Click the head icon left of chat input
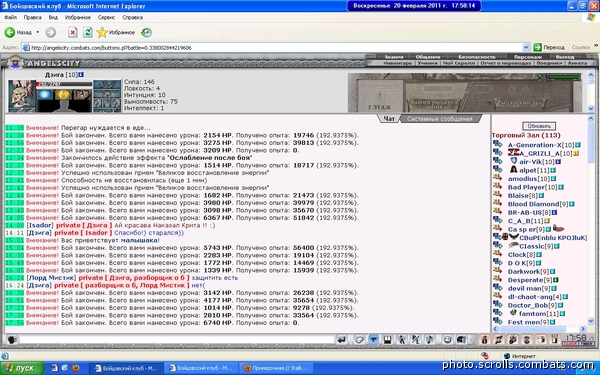This screenshot has height=375, width=600. pyautogui.click(x=12, y=340)
